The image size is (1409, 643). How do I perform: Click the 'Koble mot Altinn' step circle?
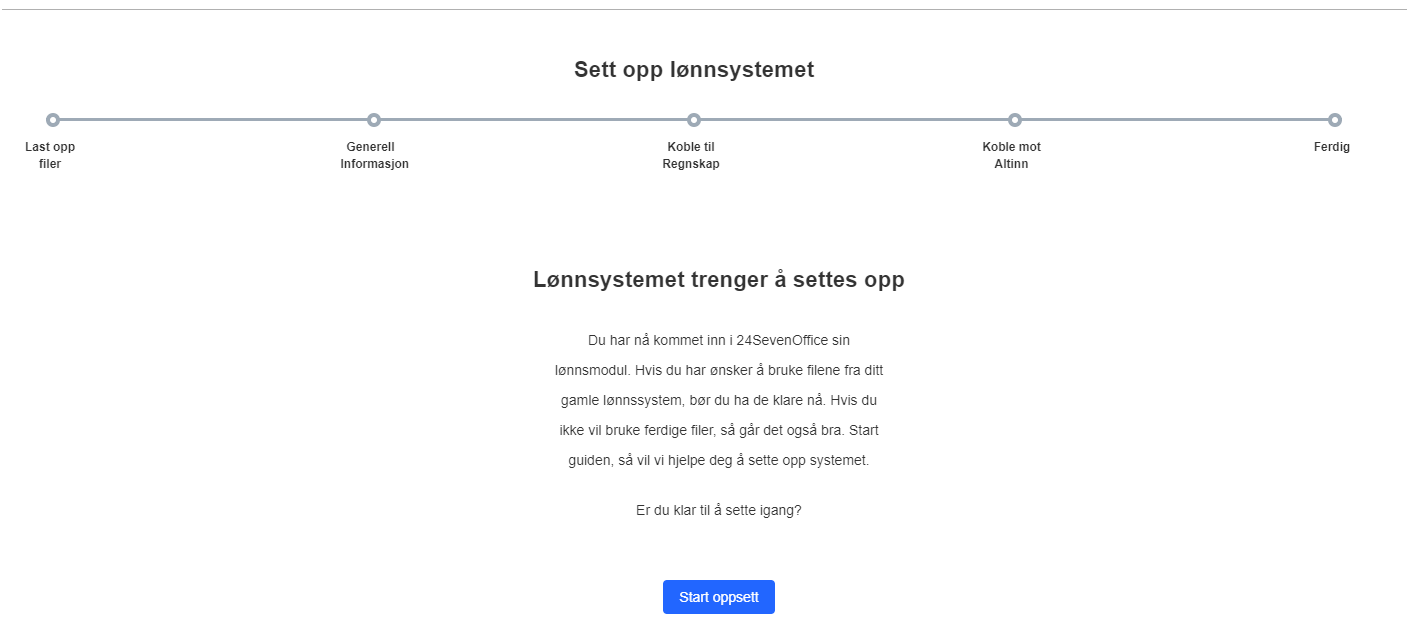point(1015,120)
